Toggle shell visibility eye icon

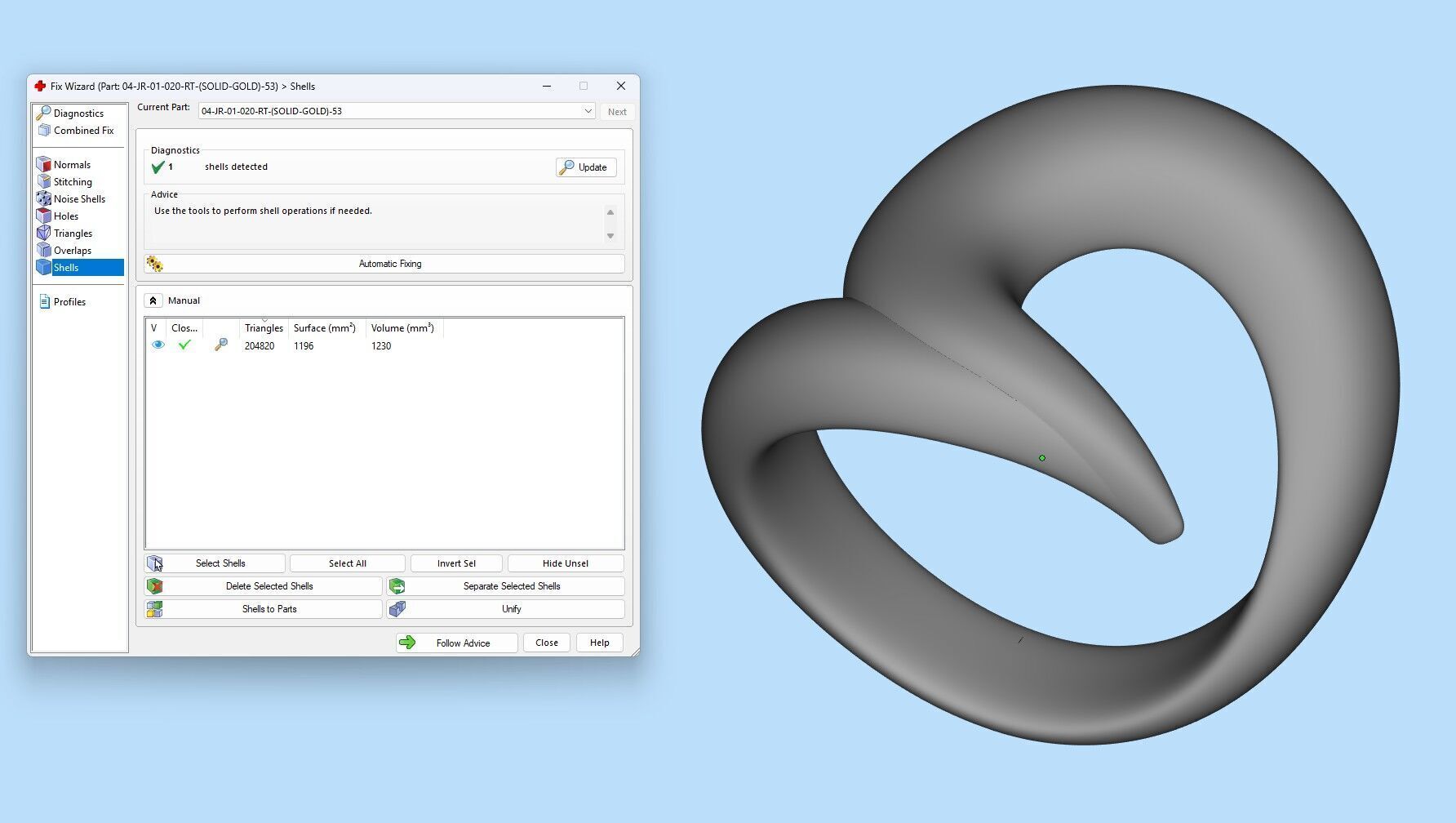pyautogui.click(x=158, y=345)
